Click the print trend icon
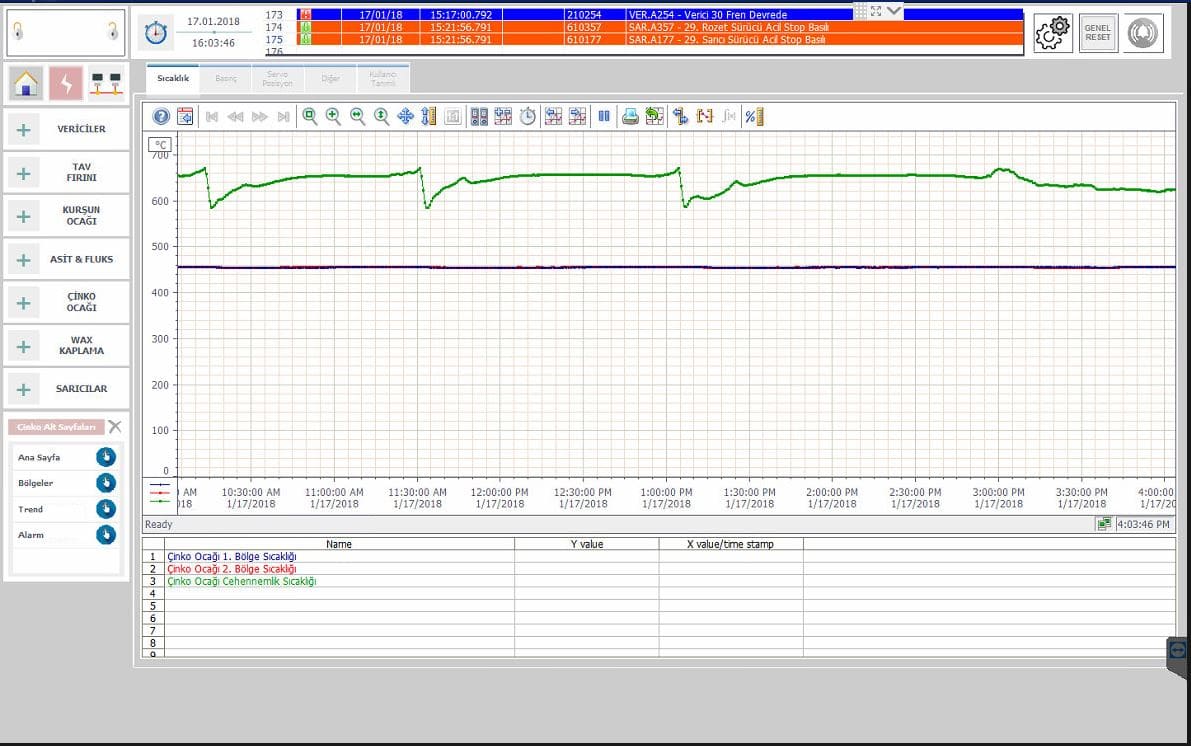Image resolution: width=1191 pixels, height=746 pixels. click(630, 117)
